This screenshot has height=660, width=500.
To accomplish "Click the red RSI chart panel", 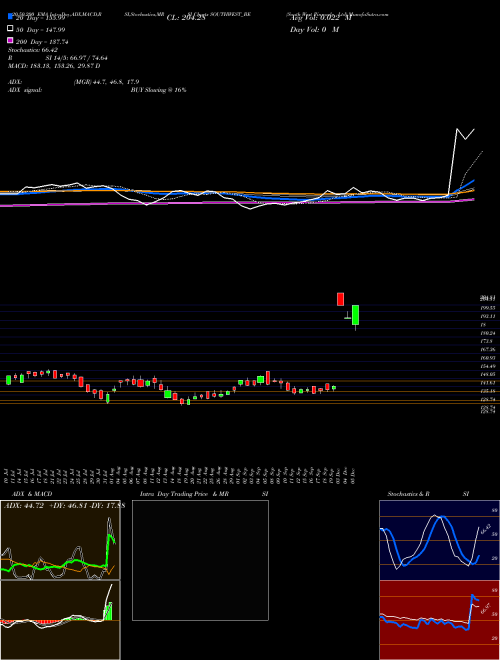I will (439, 620).
